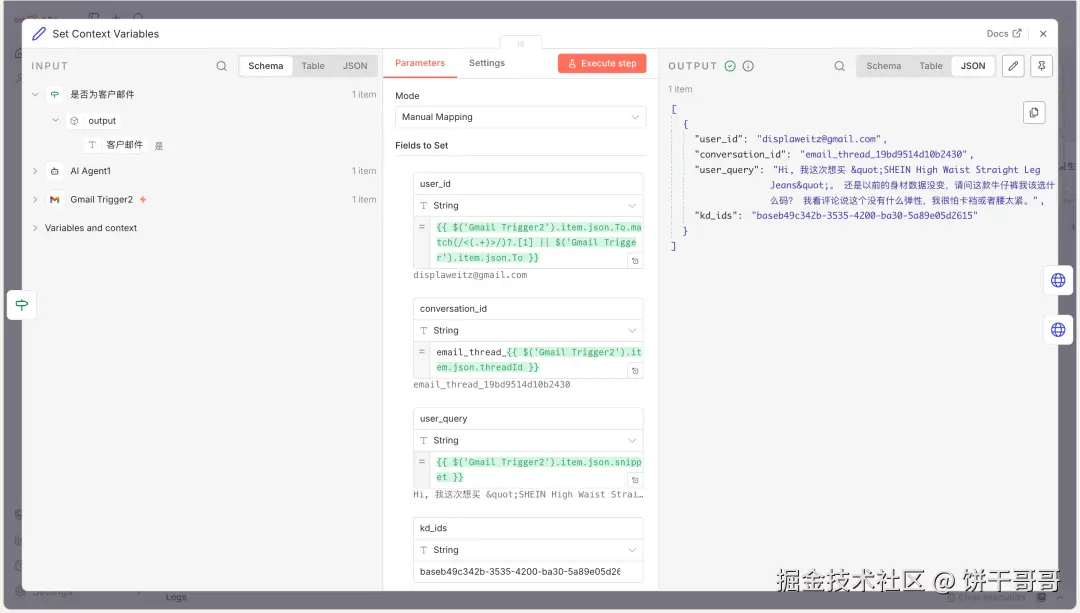
Task: Open the Settings tab
Action: [487, 63]
